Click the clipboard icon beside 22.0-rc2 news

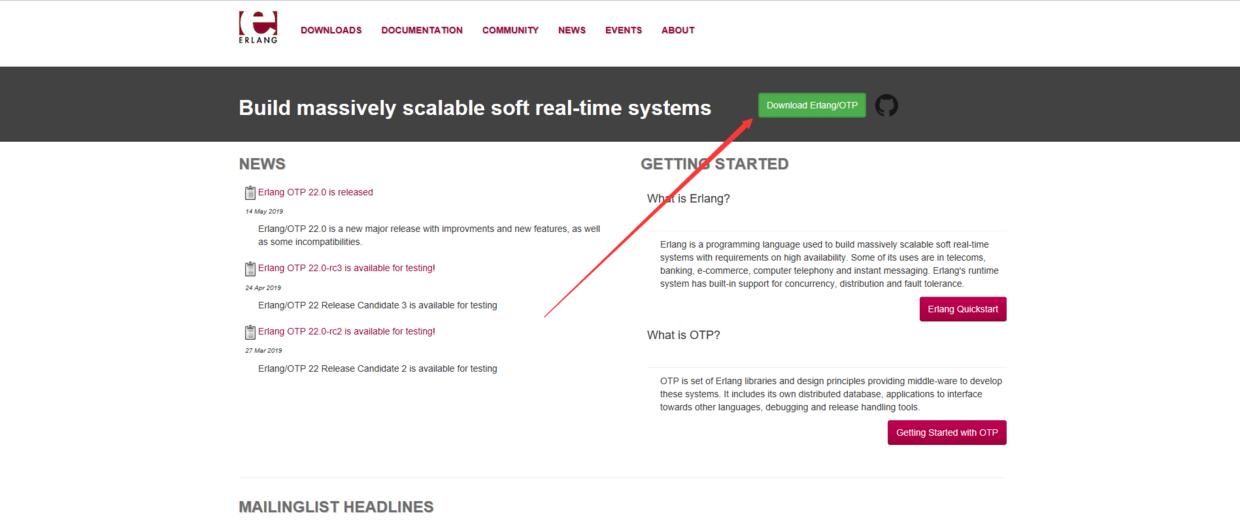coord(250,332)
